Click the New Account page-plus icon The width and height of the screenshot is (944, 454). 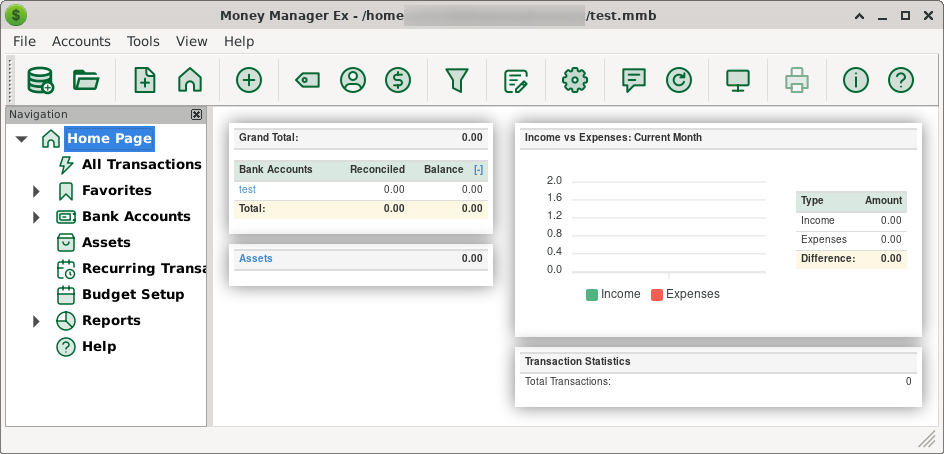(x=144, y=79)
